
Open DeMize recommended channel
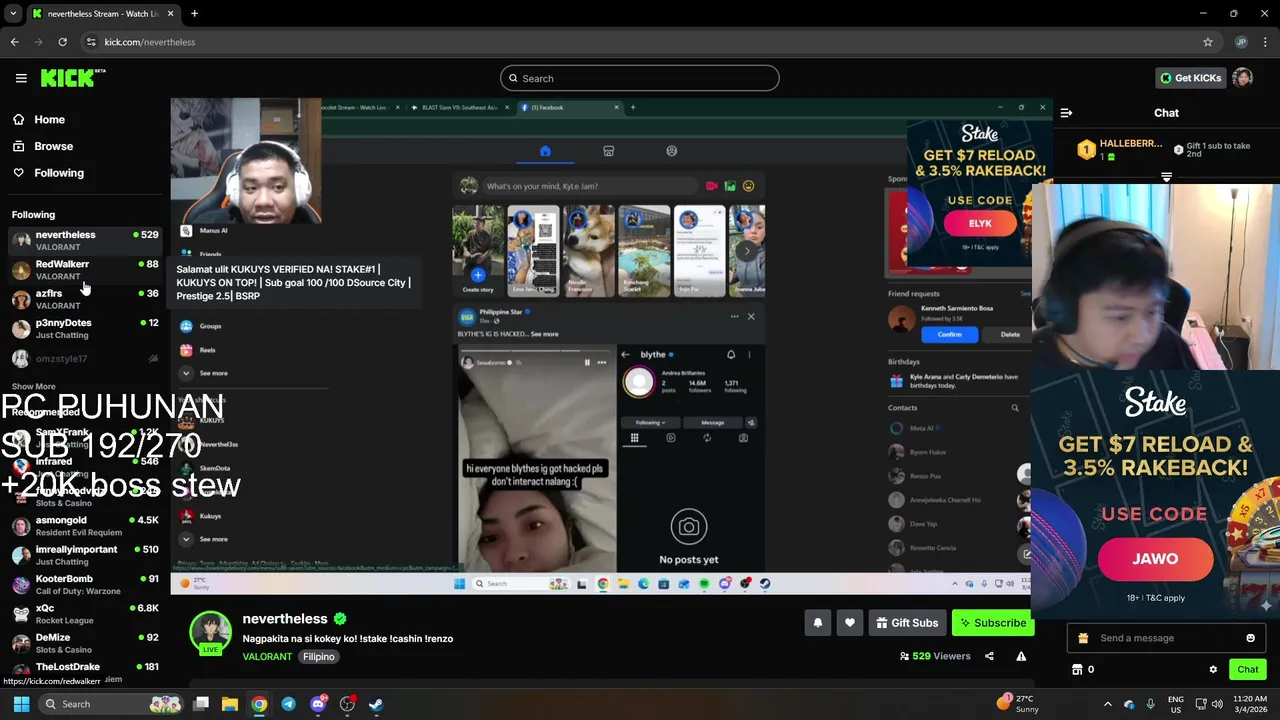[x=85, y=643]
